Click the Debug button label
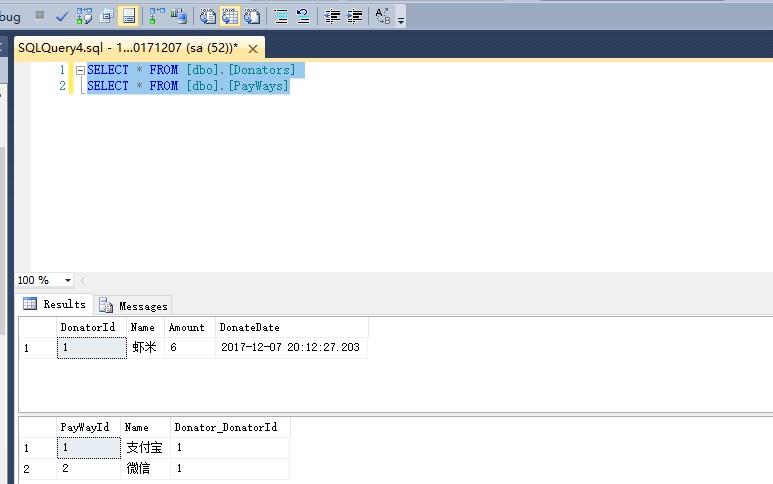The width and height of the screenshot is (773, 484). 10,18
